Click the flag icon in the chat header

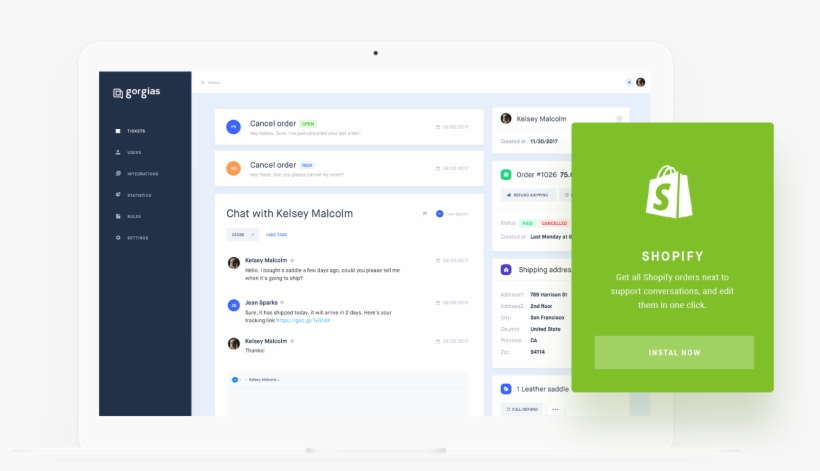tap(425, 213)
